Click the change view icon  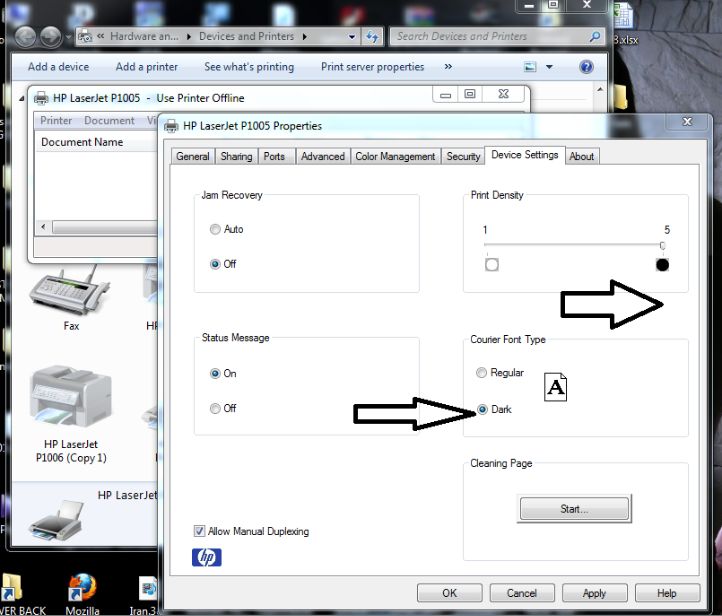(530, 67)
